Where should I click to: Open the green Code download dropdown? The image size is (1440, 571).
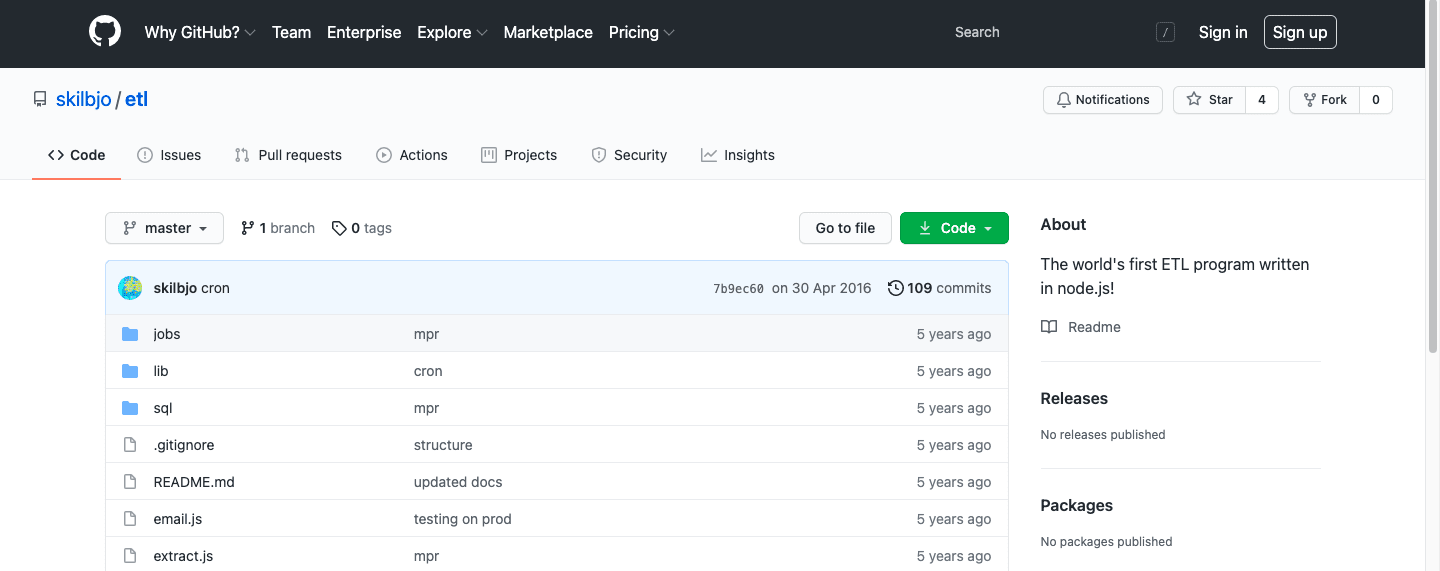point(954,228)
